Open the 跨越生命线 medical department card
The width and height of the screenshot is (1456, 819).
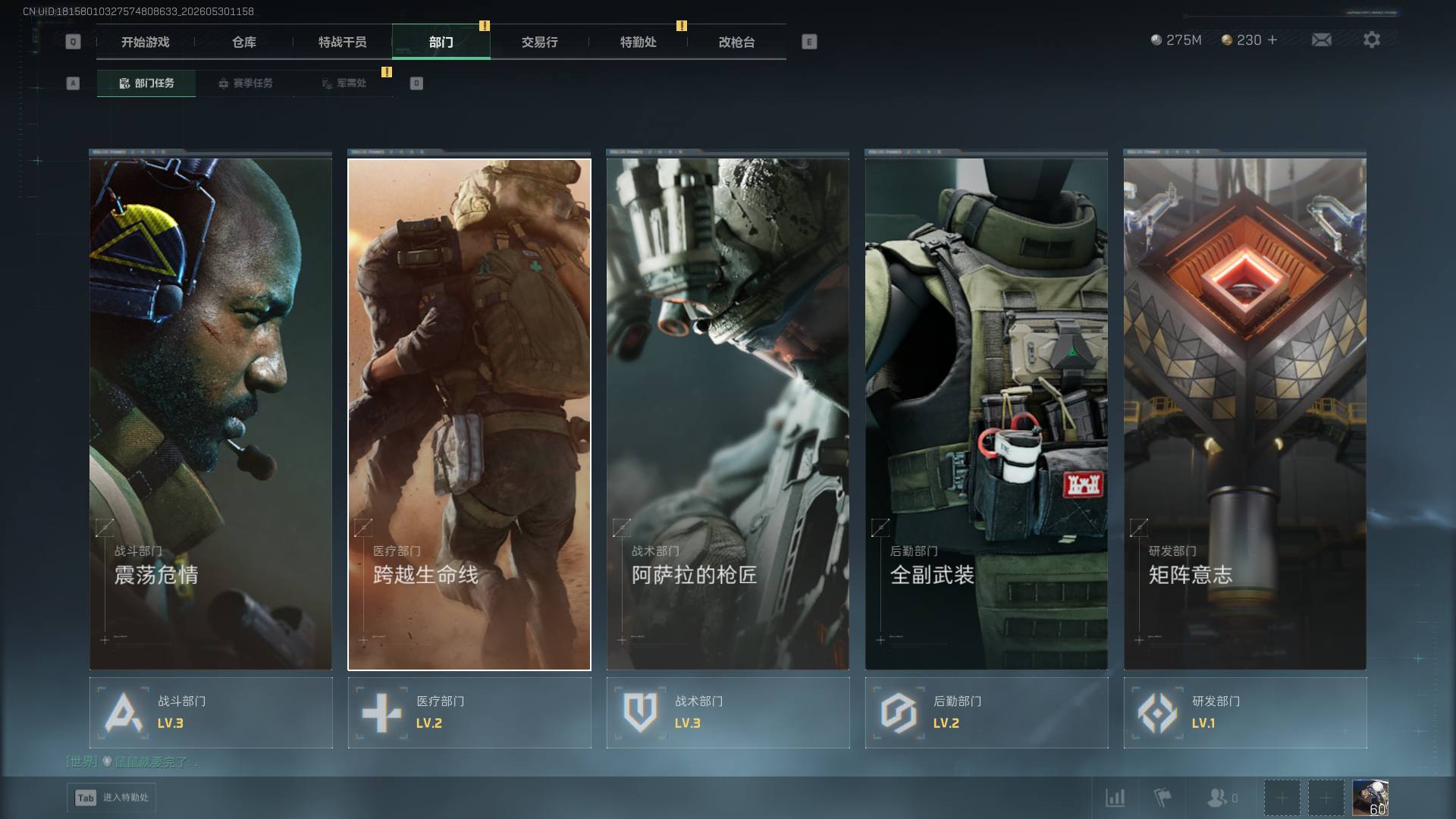point(469,414)
